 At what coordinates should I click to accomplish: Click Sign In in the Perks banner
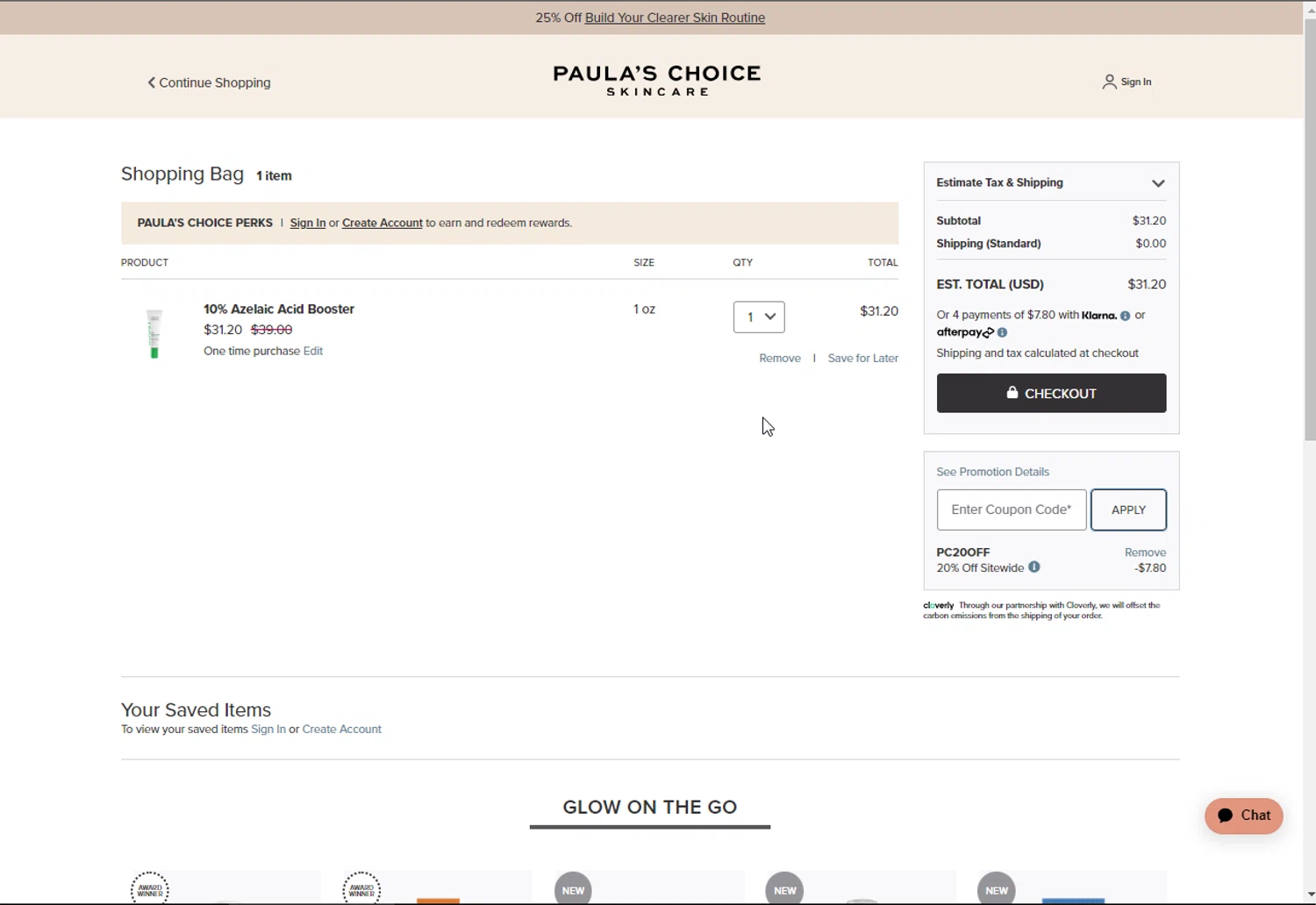(308, 223)
